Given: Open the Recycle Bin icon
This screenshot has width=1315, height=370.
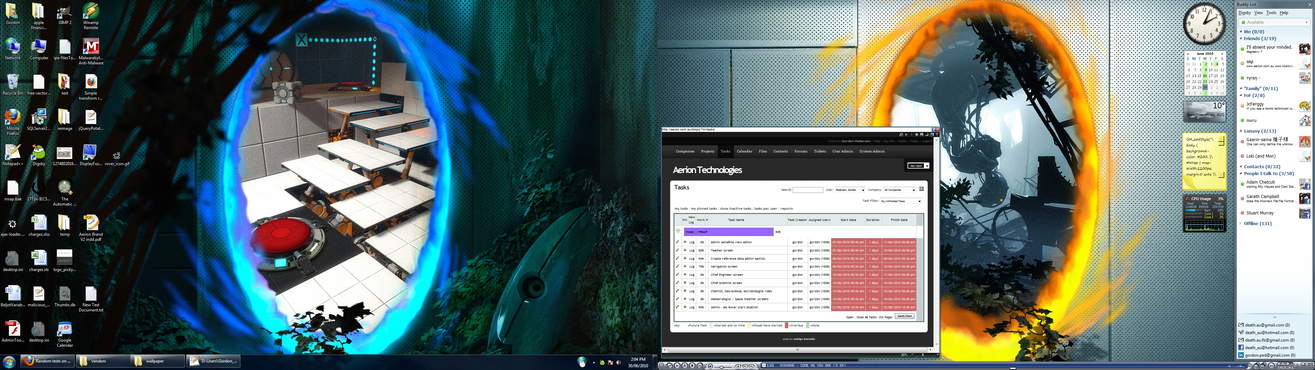Looking at the screenshot, I should click(13, 84).
